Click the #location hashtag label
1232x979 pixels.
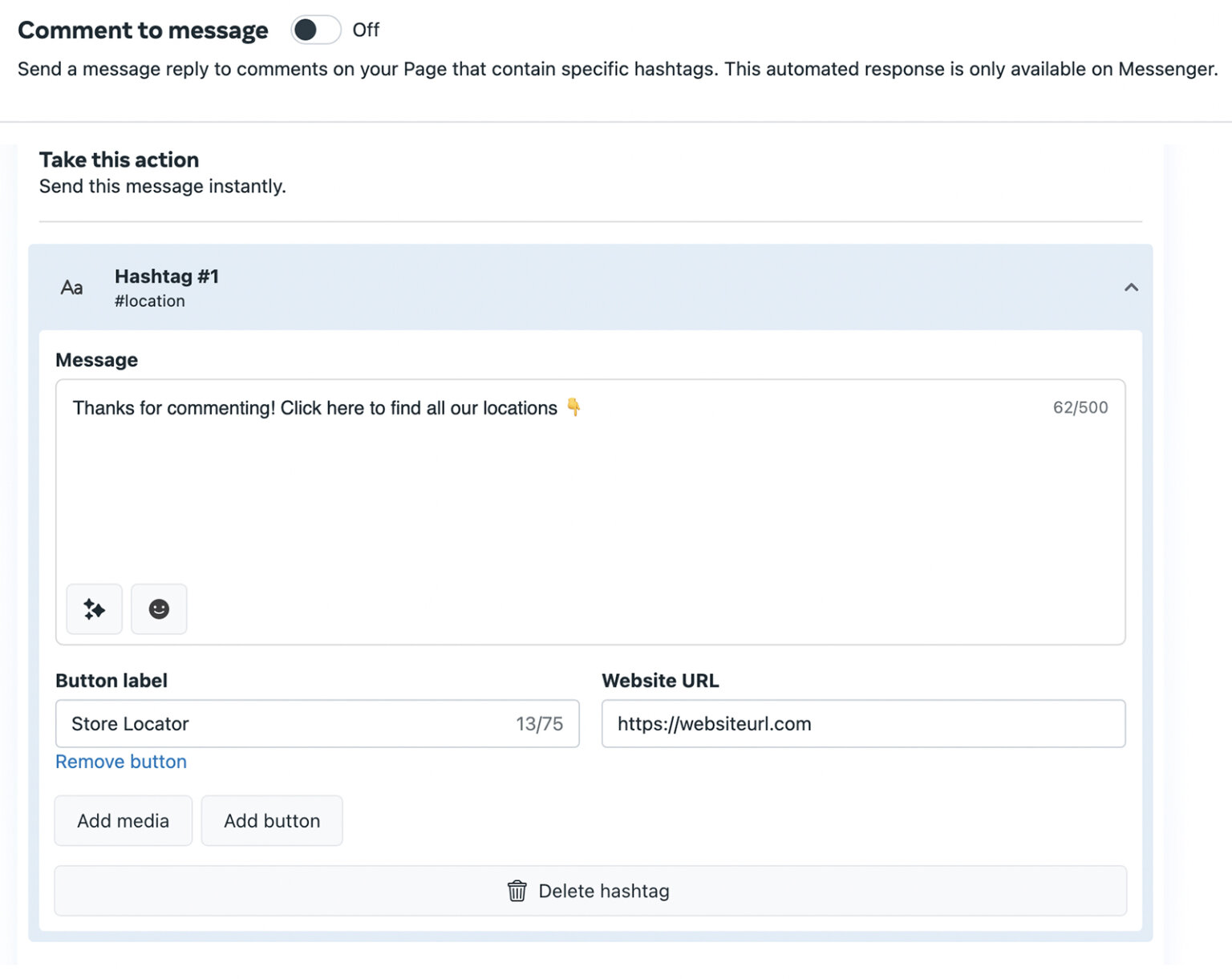point(150,301)
